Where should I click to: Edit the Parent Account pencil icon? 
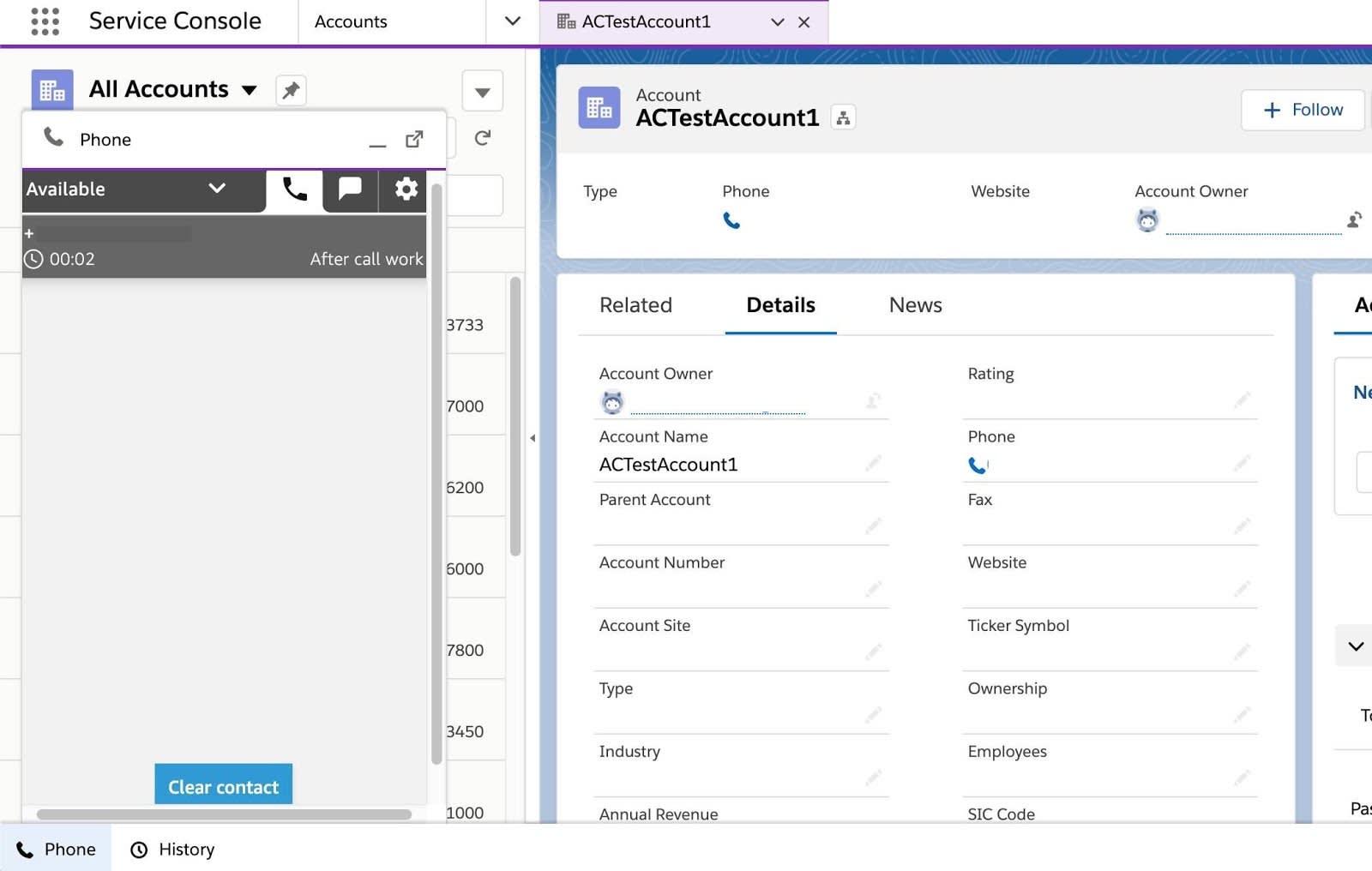(x=873, y=526)
